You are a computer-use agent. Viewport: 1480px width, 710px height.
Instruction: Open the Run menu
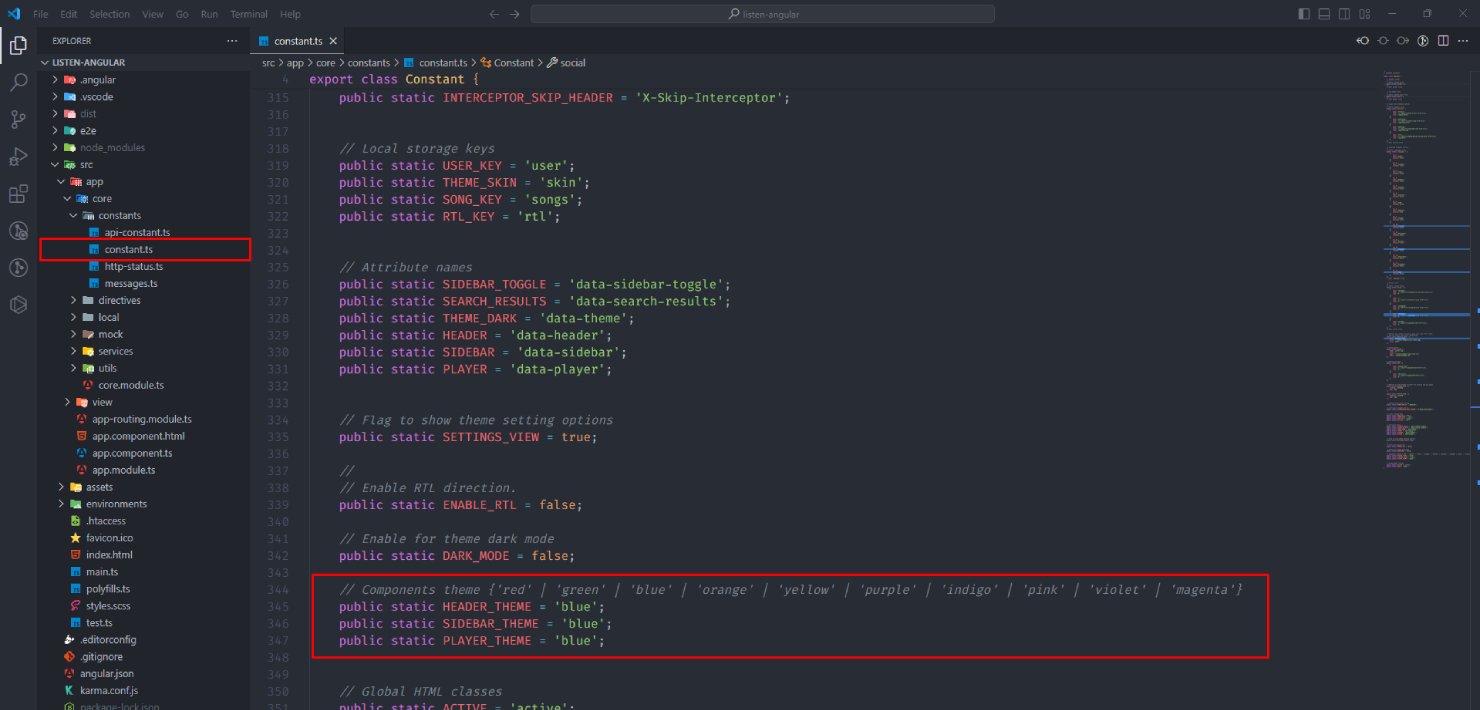[x=209, y=14]
